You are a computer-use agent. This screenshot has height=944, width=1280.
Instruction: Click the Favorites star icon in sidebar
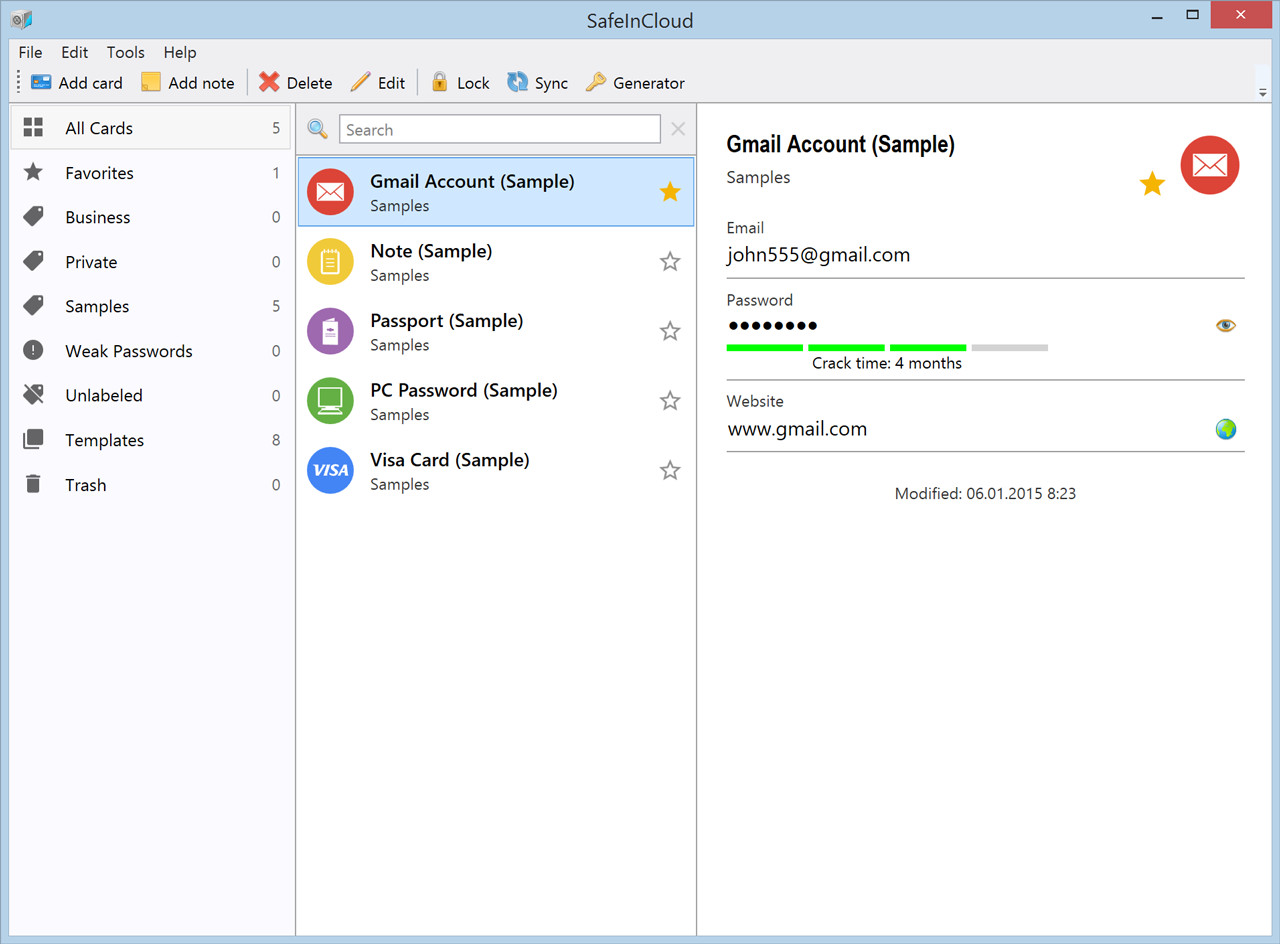[x=33, y=172]
